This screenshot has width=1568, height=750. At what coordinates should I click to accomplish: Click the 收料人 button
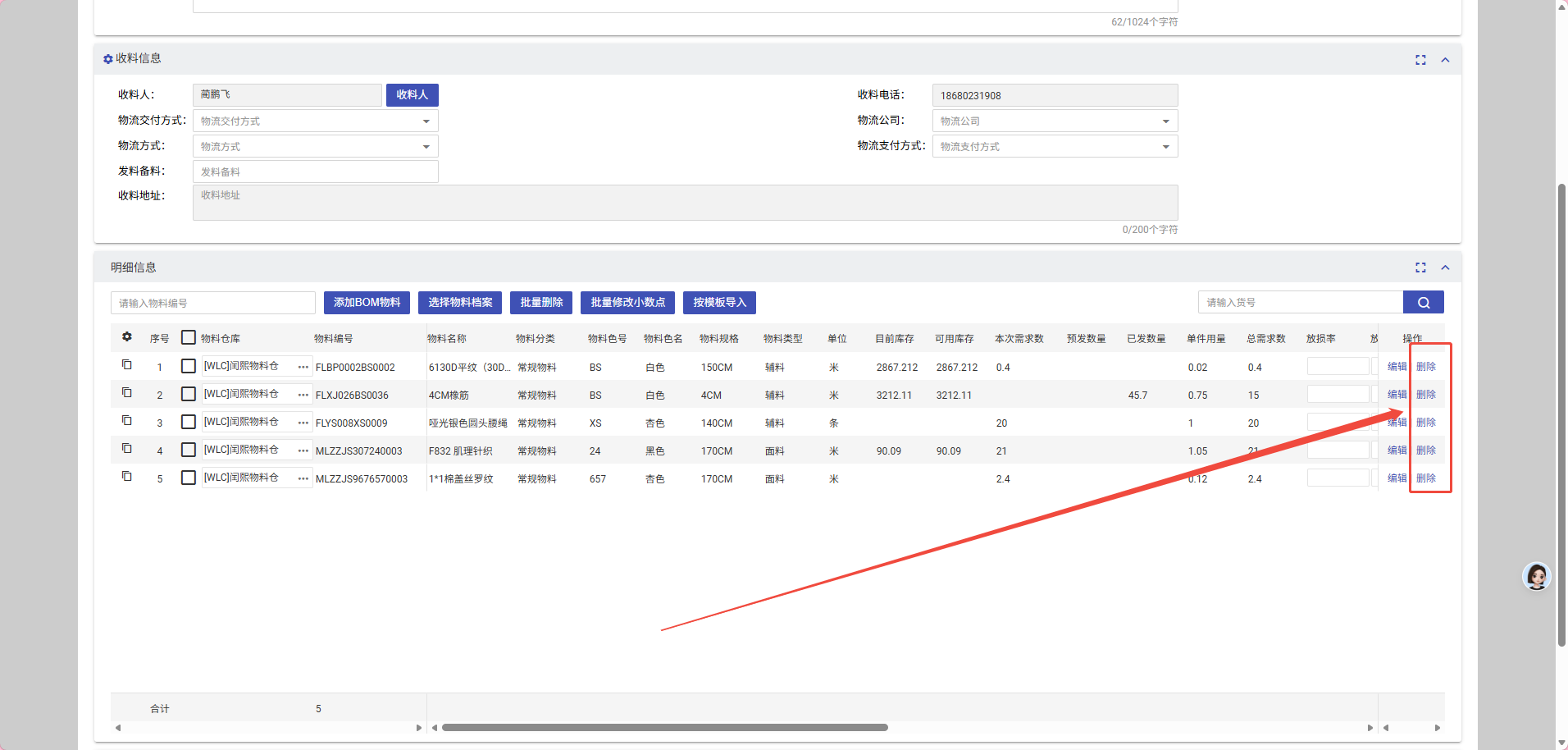(413, 95)
